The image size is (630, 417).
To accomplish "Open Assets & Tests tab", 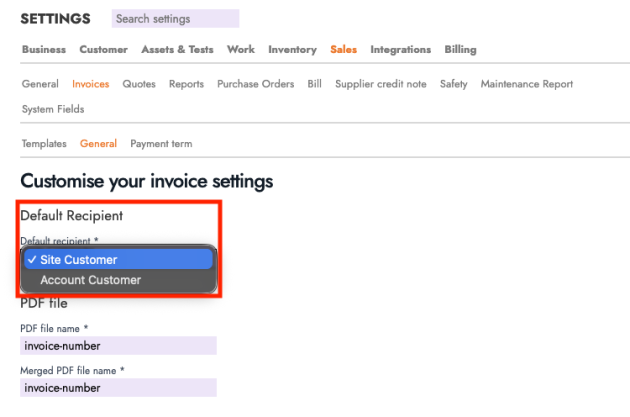I will (x=177, y=50).
